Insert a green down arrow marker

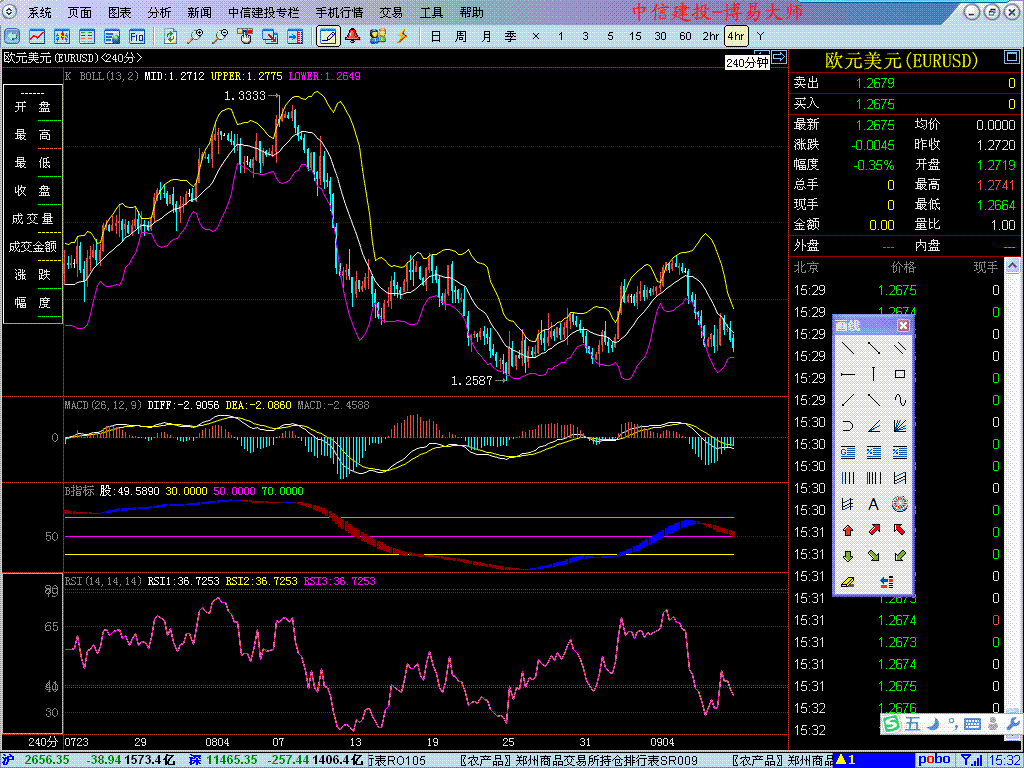tap(847, 556)
